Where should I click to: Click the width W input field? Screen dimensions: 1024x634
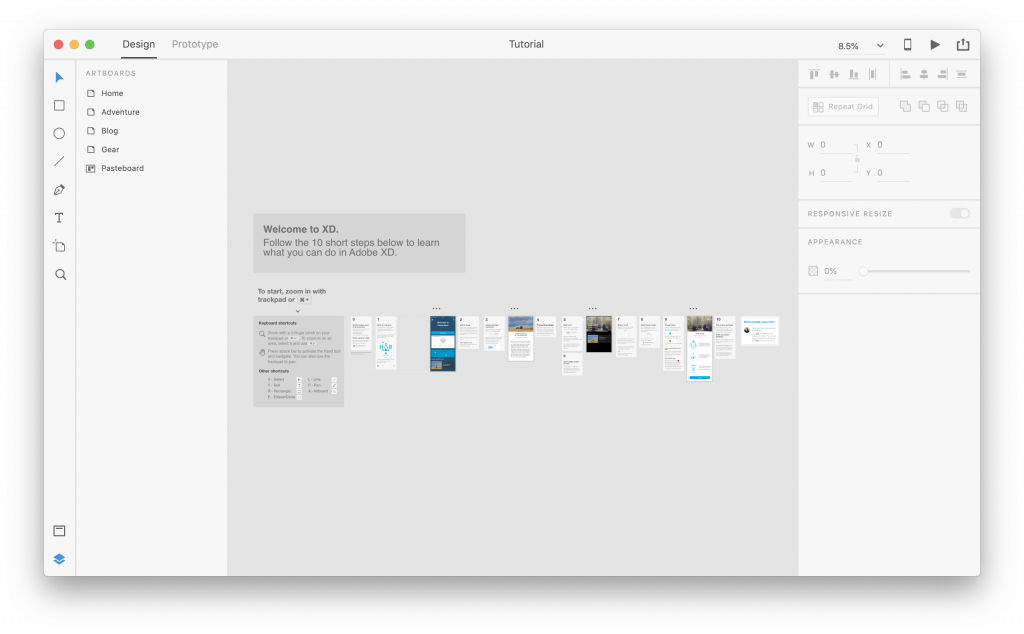[x=836, y=145]
